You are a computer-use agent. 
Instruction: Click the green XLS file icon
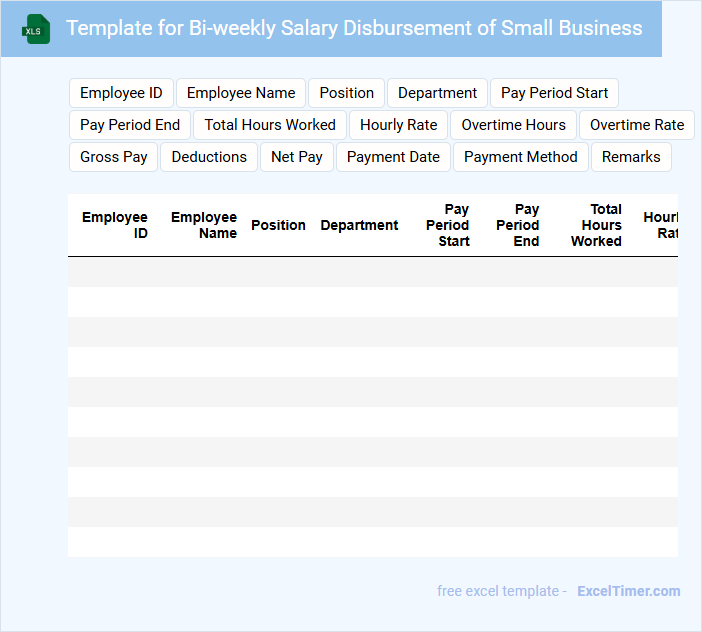[36, 29]
